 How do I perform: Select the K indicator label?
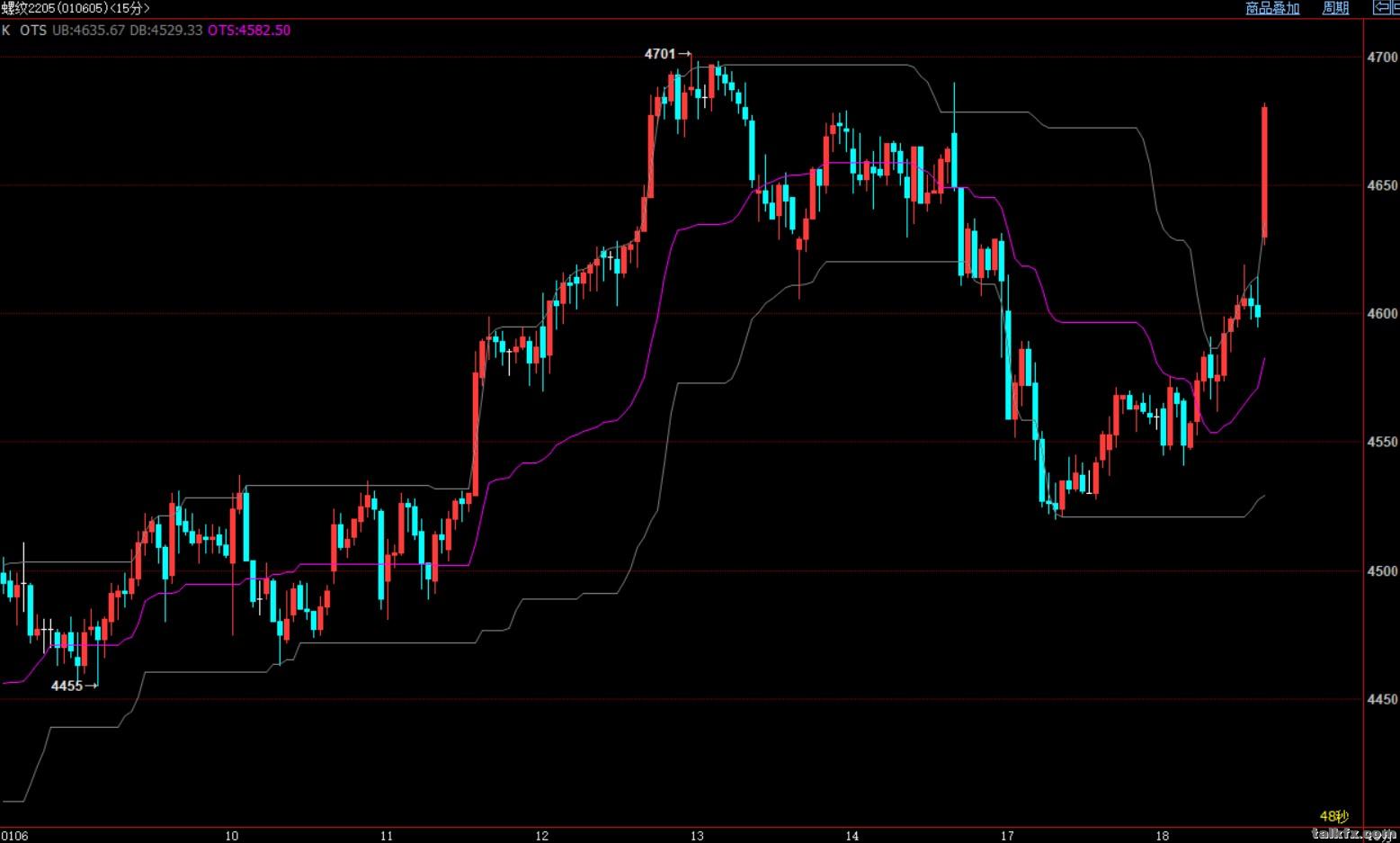[6, 30]
